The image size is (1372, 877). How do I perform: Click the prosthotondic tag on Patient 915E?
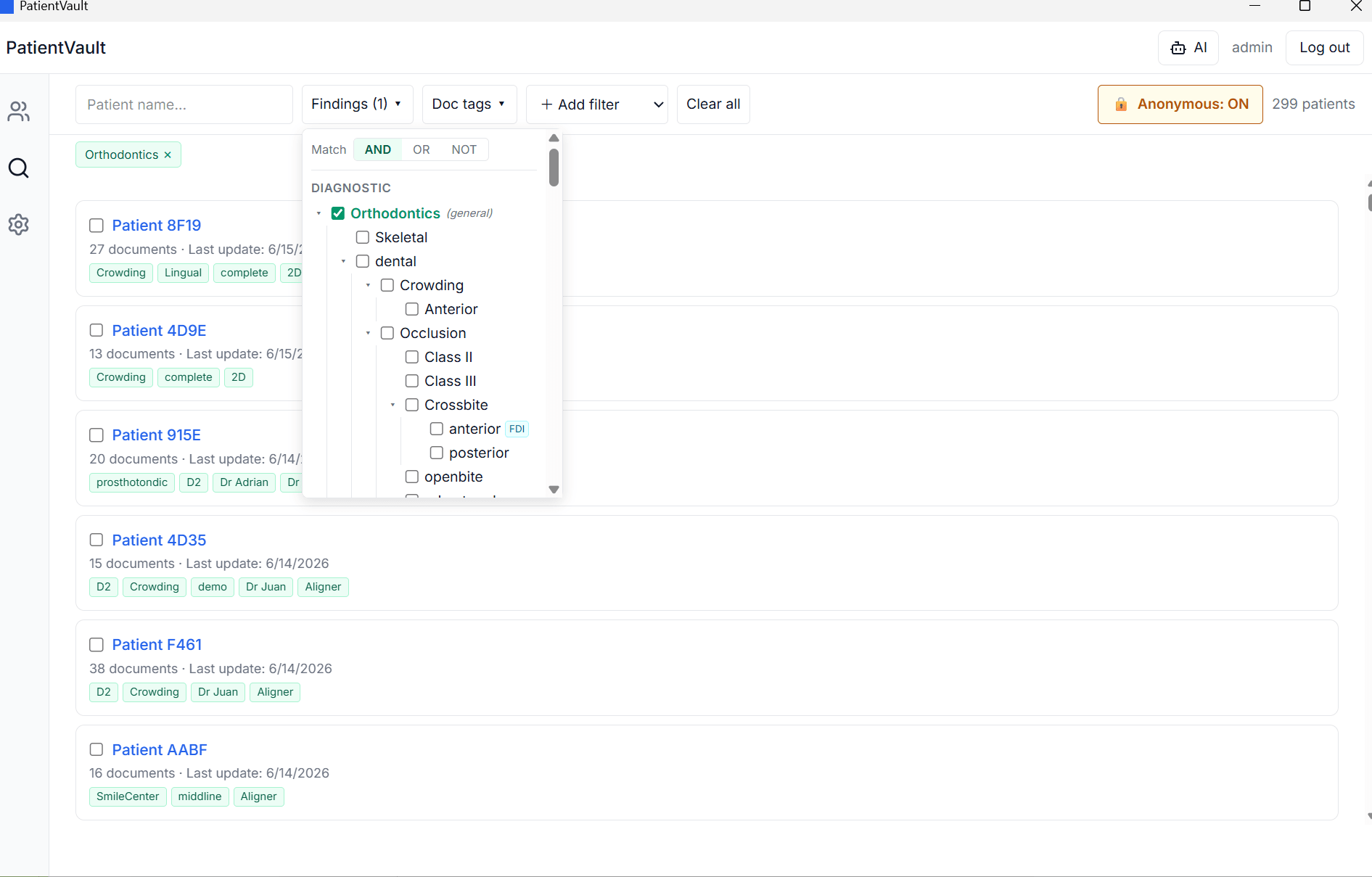[132, 482]
